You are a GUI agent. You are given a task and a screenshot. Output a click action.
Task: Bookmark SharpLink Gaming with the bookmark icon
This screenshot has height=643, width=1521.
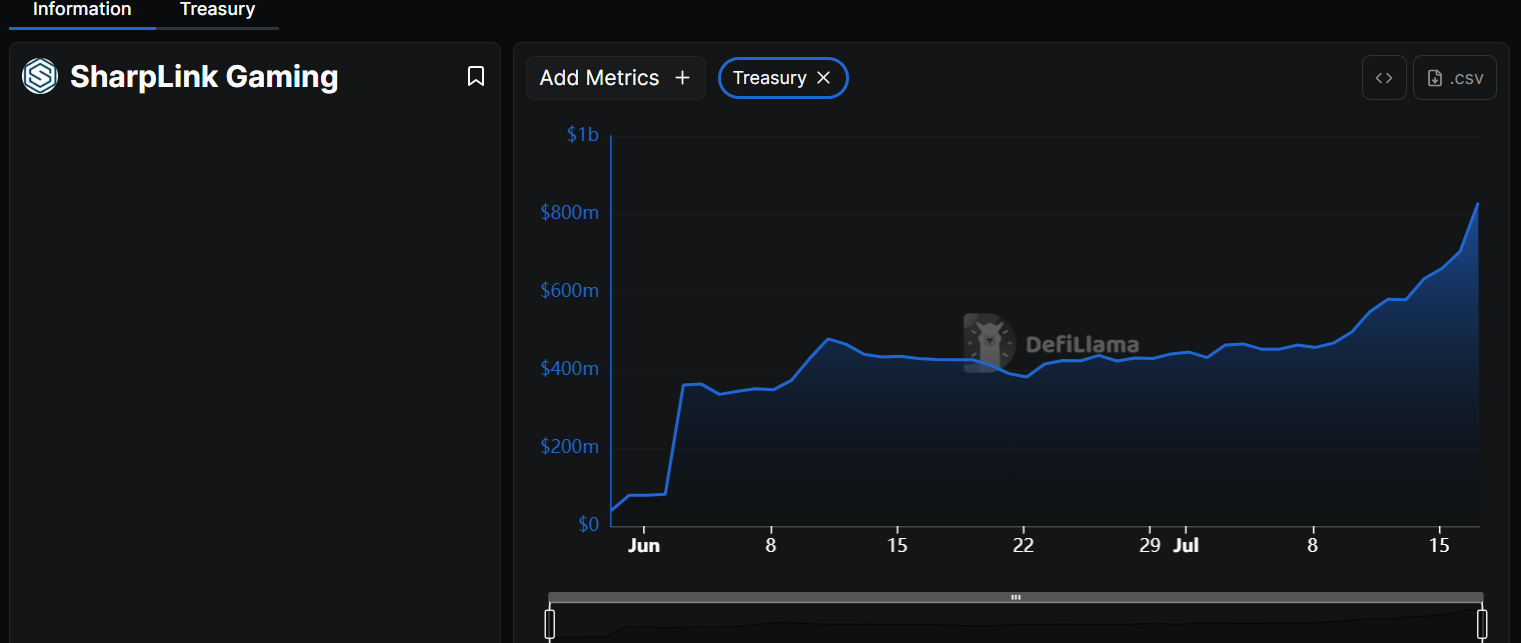[x=476, y=76]
